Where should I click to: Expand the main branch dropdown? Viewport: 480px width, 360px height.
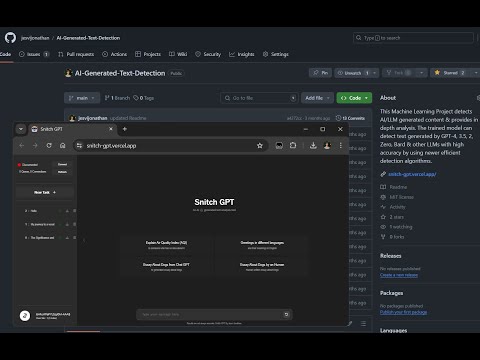point(82,98)
